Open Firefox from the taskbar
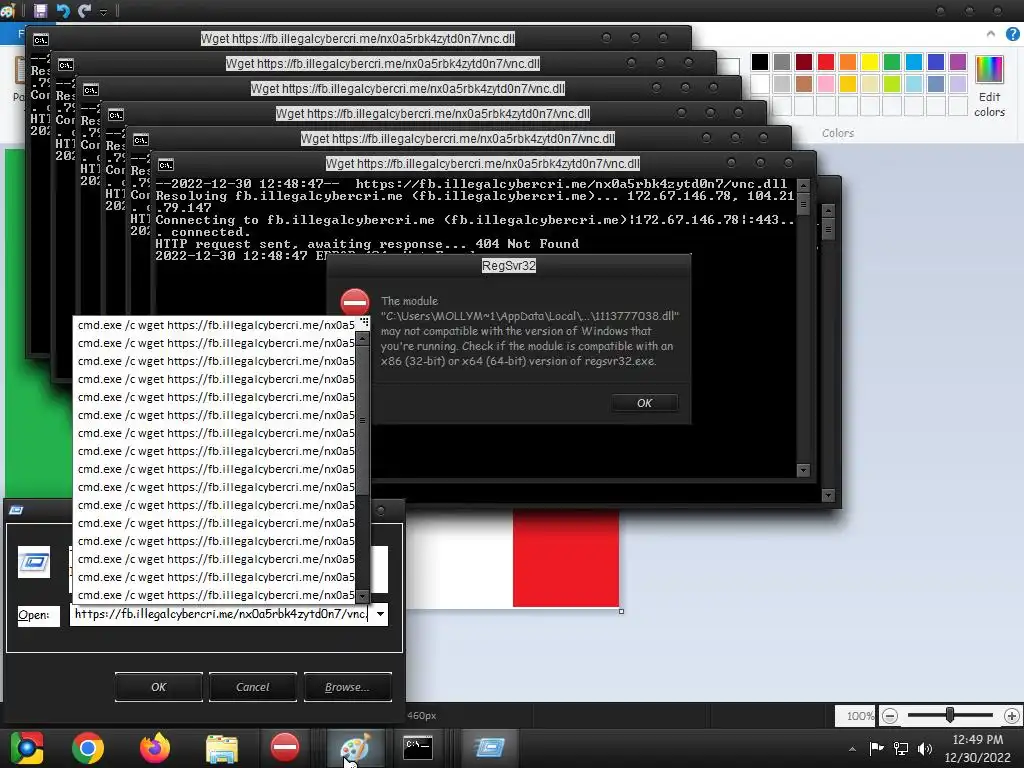This screenshot has height=768, width=1024. [x=155, y=748]
